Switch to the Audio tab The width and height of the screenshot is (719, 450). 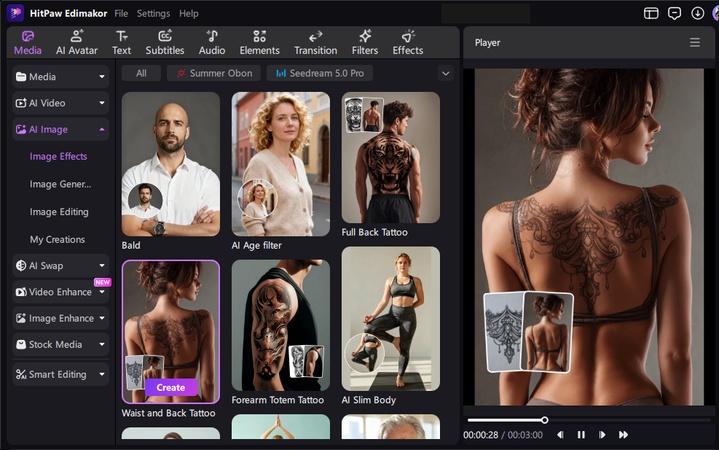[x=212, y=43]
